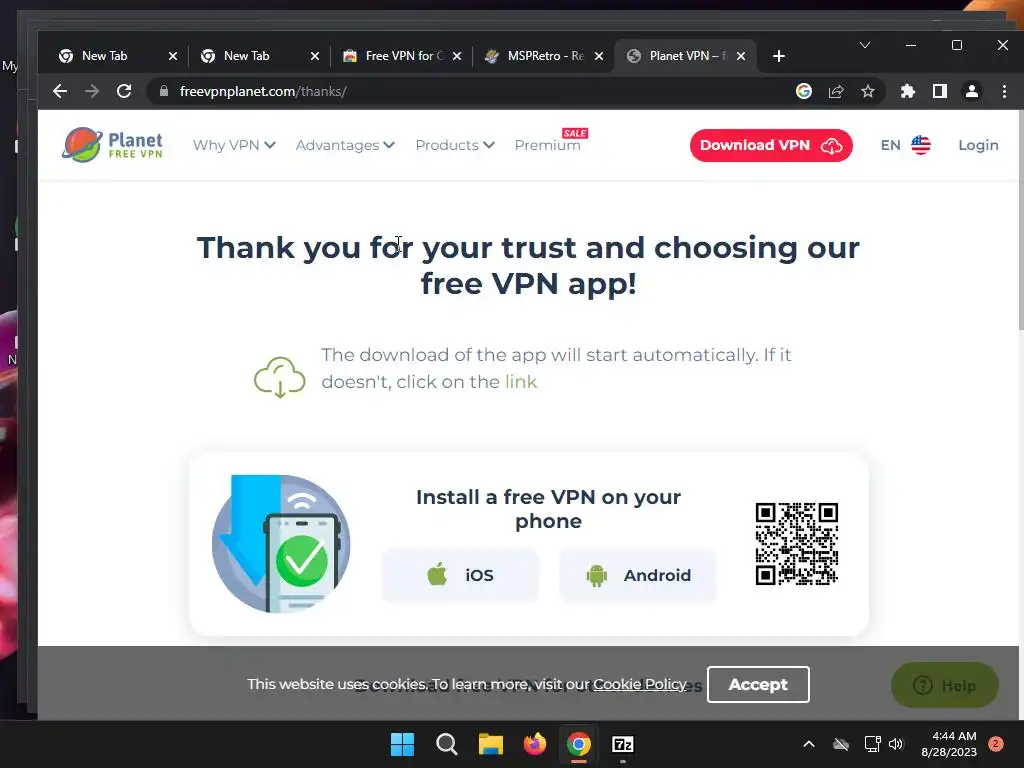
Task: Click Chrome taskbar icon
Action: pos(579,744)
